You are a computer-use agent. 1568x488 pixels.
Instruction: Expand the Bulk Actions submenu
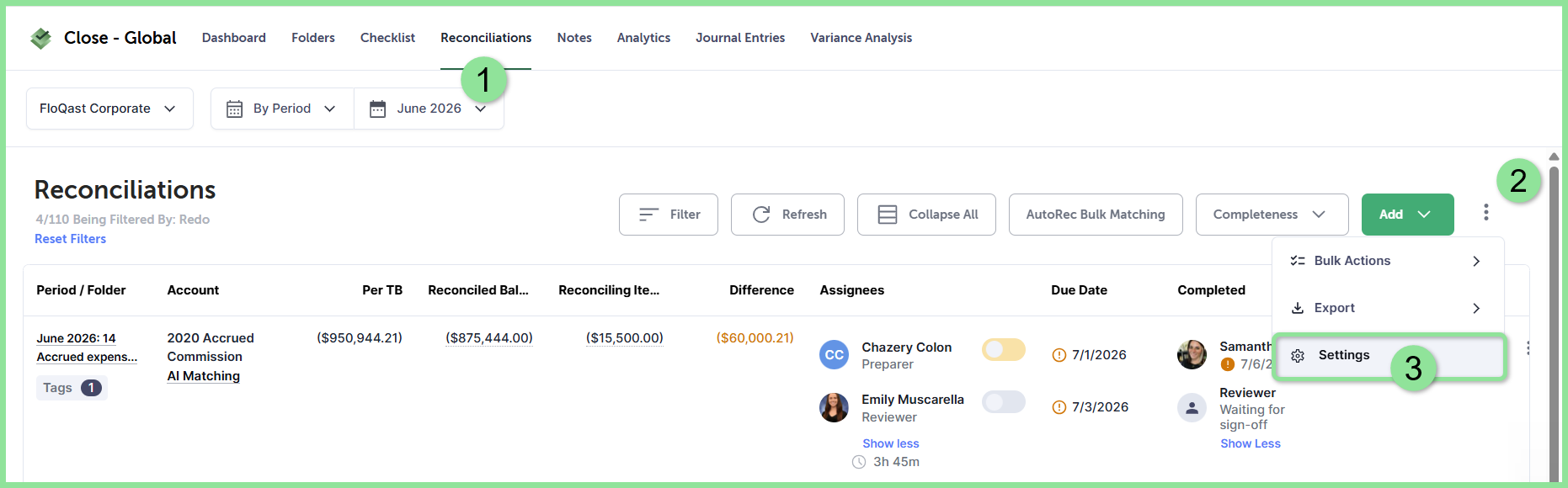(x=1387, y=261)
